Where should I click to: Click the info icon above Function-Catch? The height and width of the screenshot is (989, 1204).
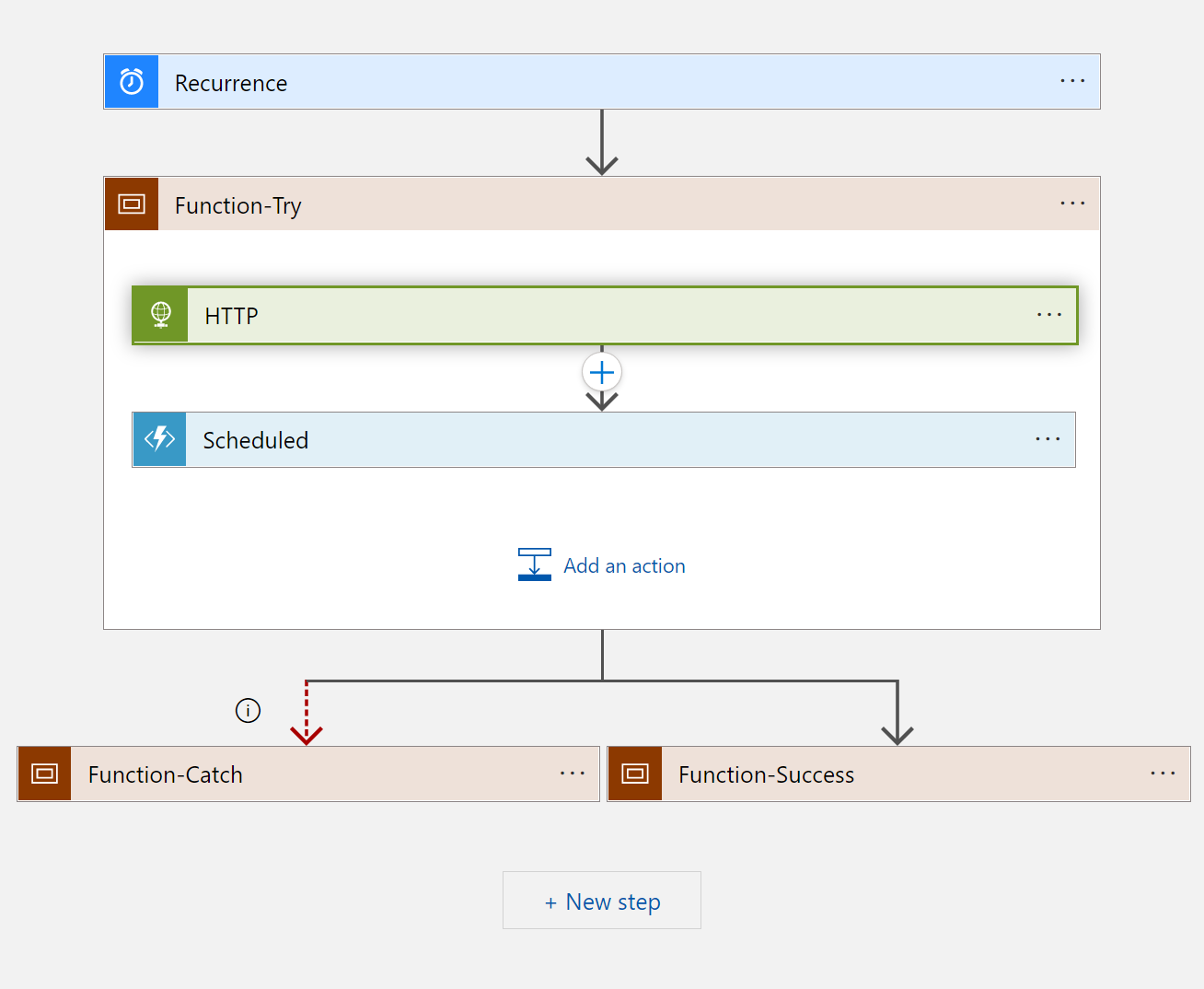[247, 710]
